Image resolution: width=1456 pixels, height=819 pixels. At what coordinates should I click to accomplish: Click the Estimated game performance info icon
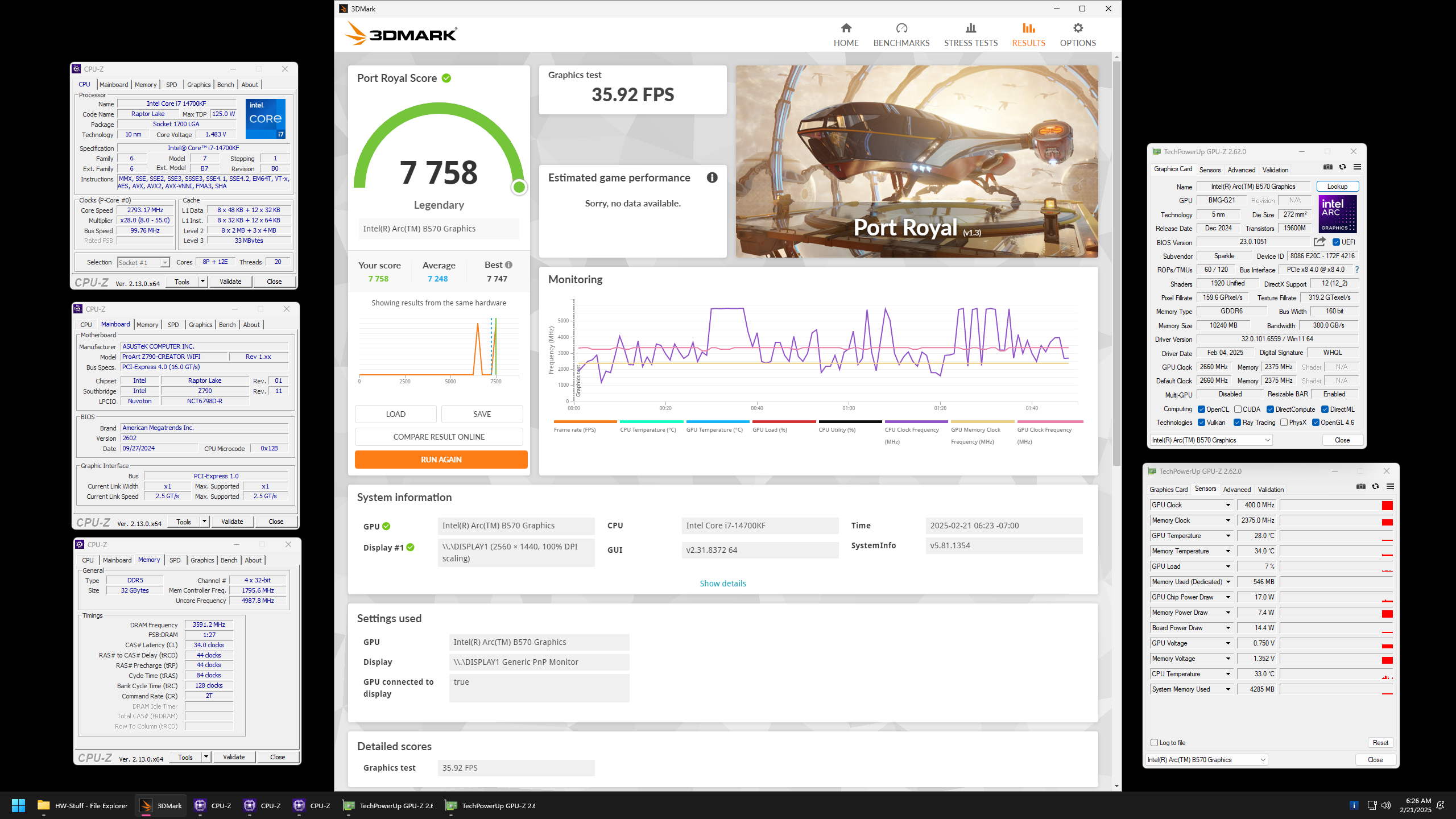pyautogui.click(x=712, y=177)
